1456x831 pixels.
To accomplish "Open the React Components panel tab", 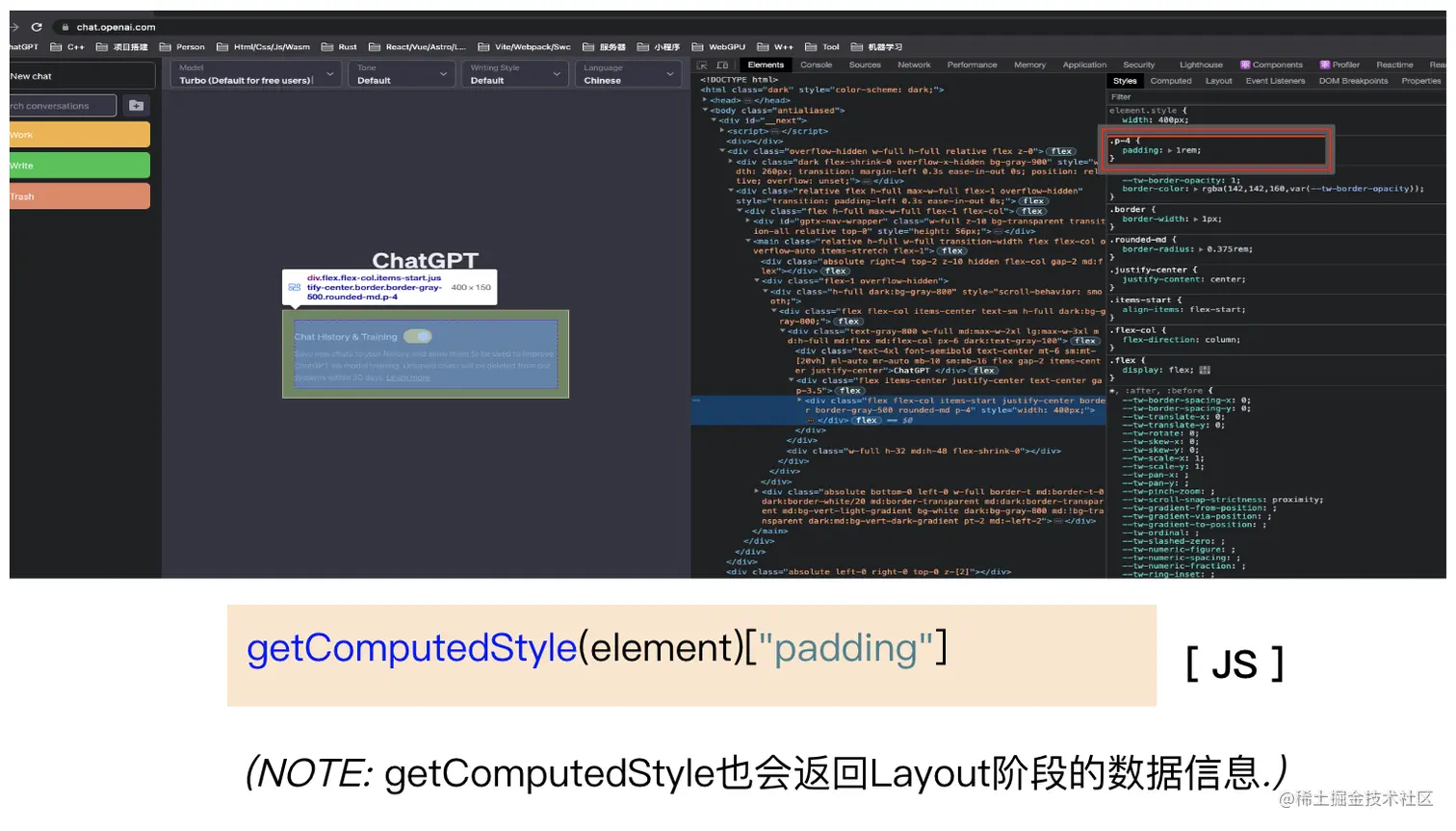I will coord(1271,65).
